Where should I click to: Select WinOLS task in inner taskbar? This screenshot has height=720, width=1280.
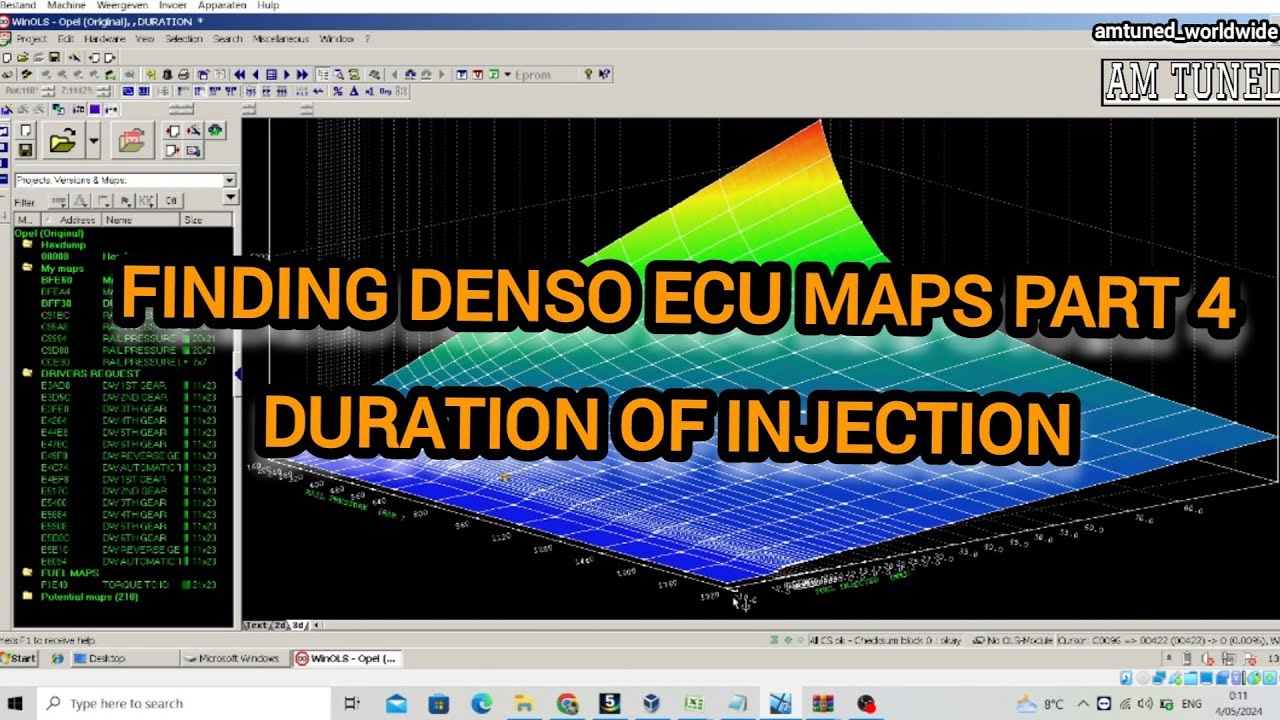(347, 658)
